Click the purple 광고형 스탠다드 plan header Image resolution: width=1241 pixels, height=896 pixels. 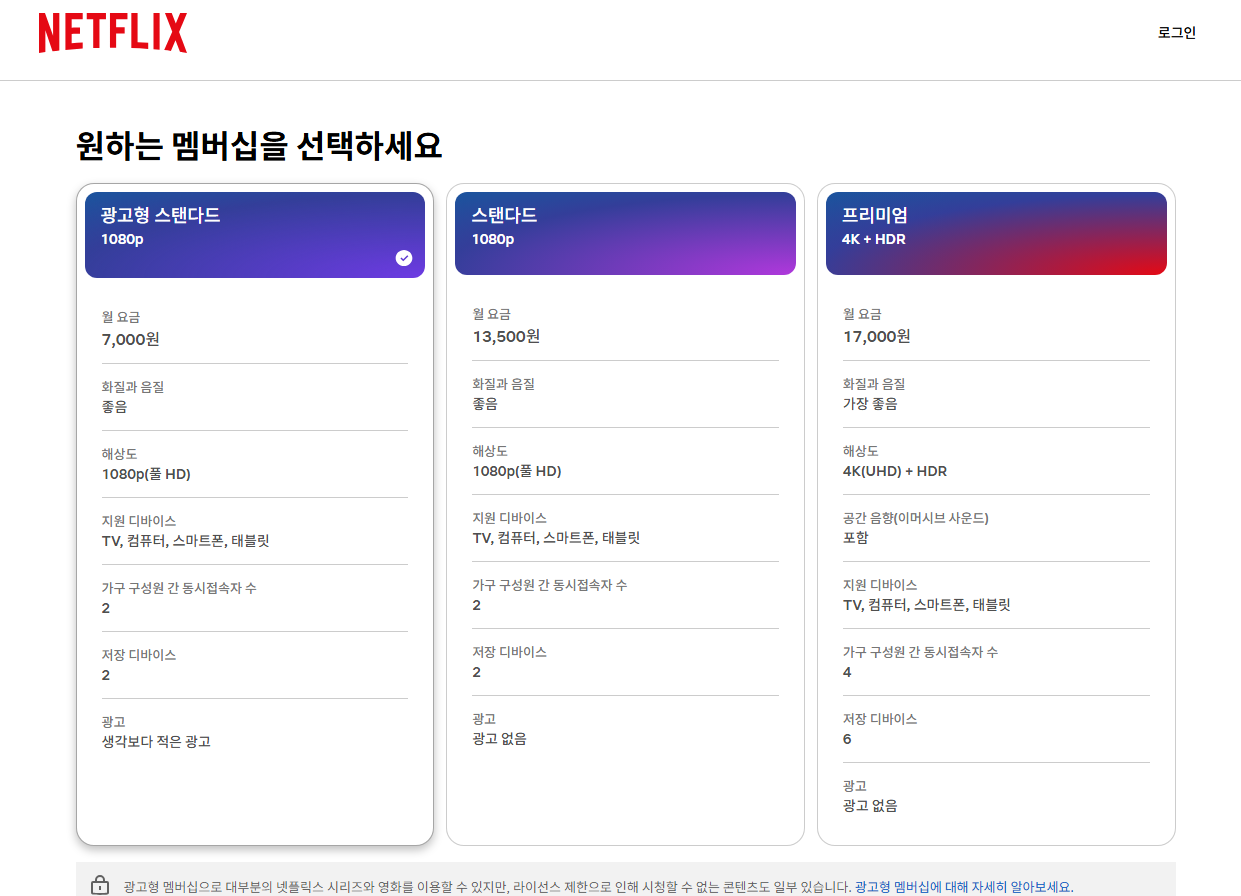254,232
